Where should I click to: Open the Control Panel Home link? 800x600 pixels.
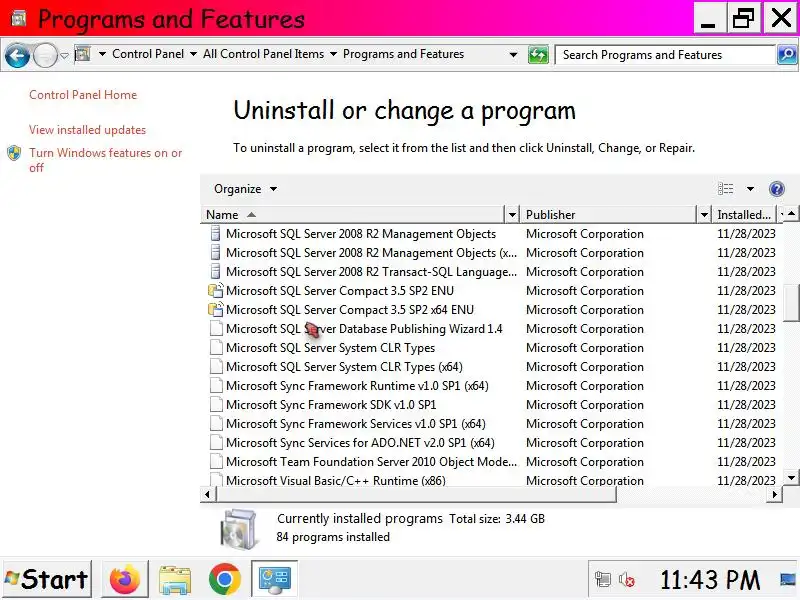coord(83,95)
